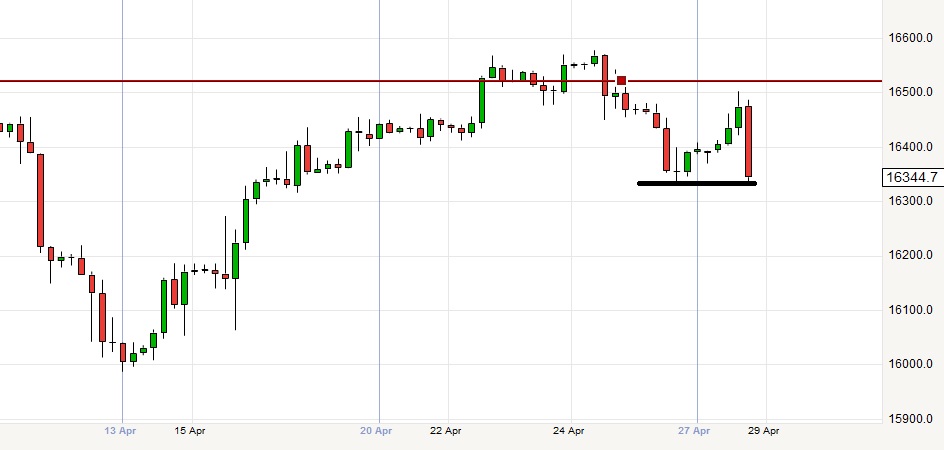Select the 15 Apr date label
The height and width of the screenshot is (450, 944).
(190, 431)
